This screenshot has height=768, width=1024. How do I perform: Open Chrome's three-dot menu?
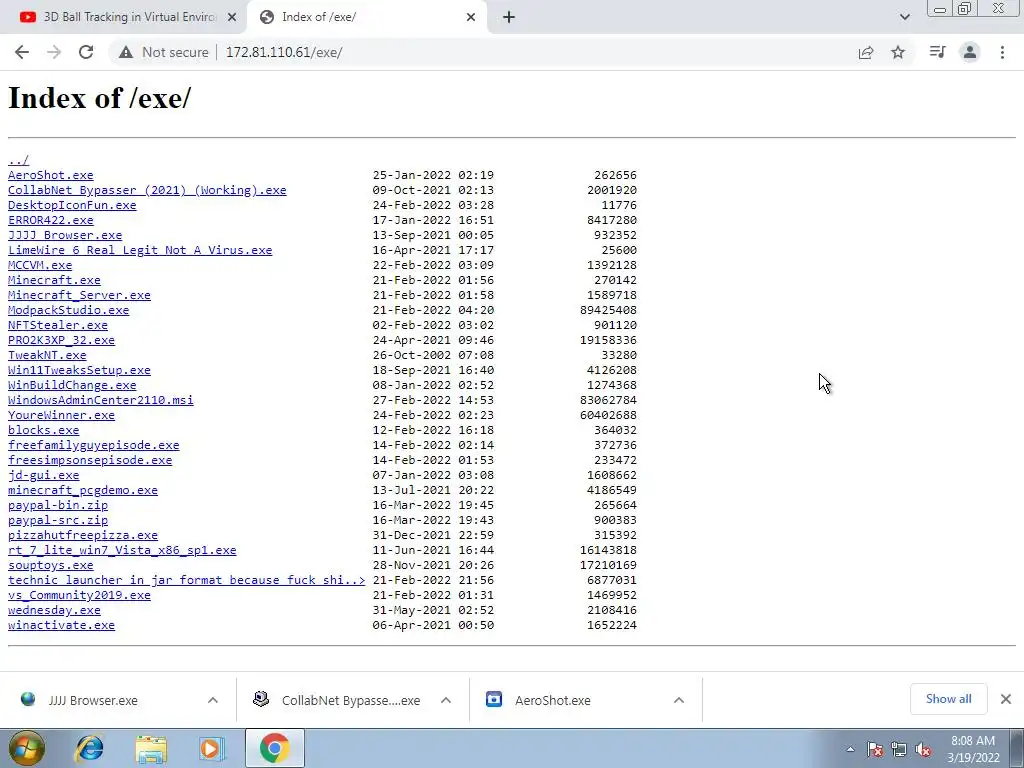coord(1002,52)
